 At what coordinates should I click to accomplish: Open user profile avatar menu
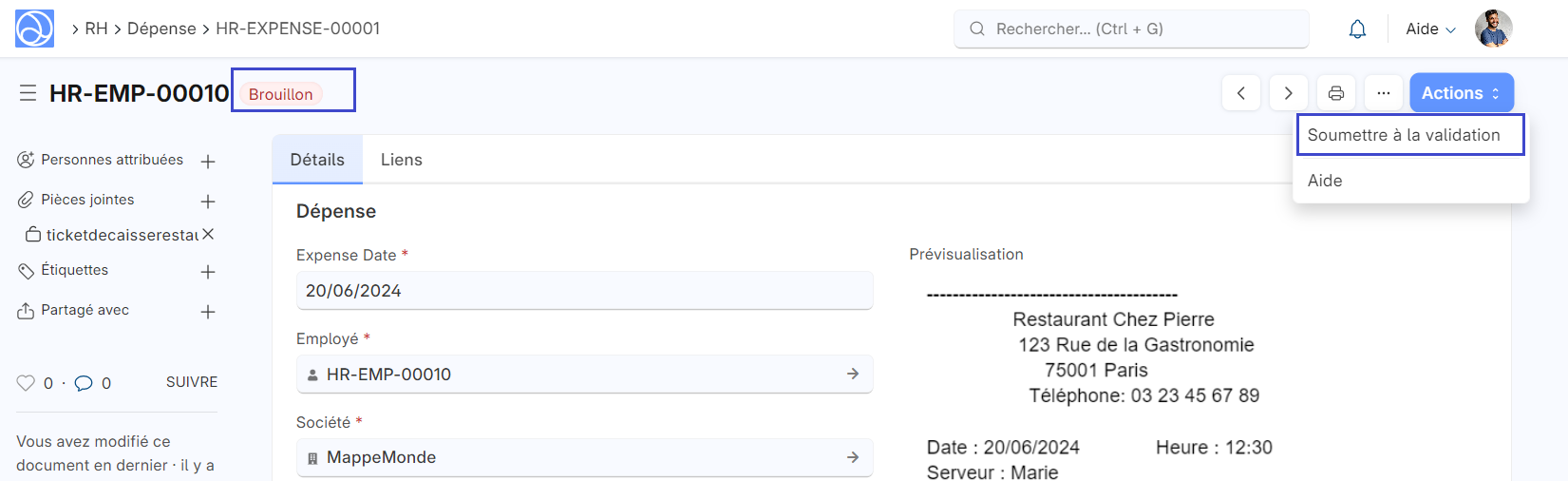(x=1493, y=29)
